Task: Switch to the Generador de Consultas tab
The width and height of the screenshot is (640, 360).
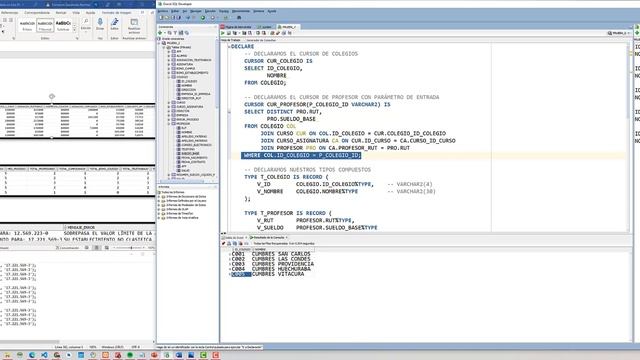Action: point(261,40)
